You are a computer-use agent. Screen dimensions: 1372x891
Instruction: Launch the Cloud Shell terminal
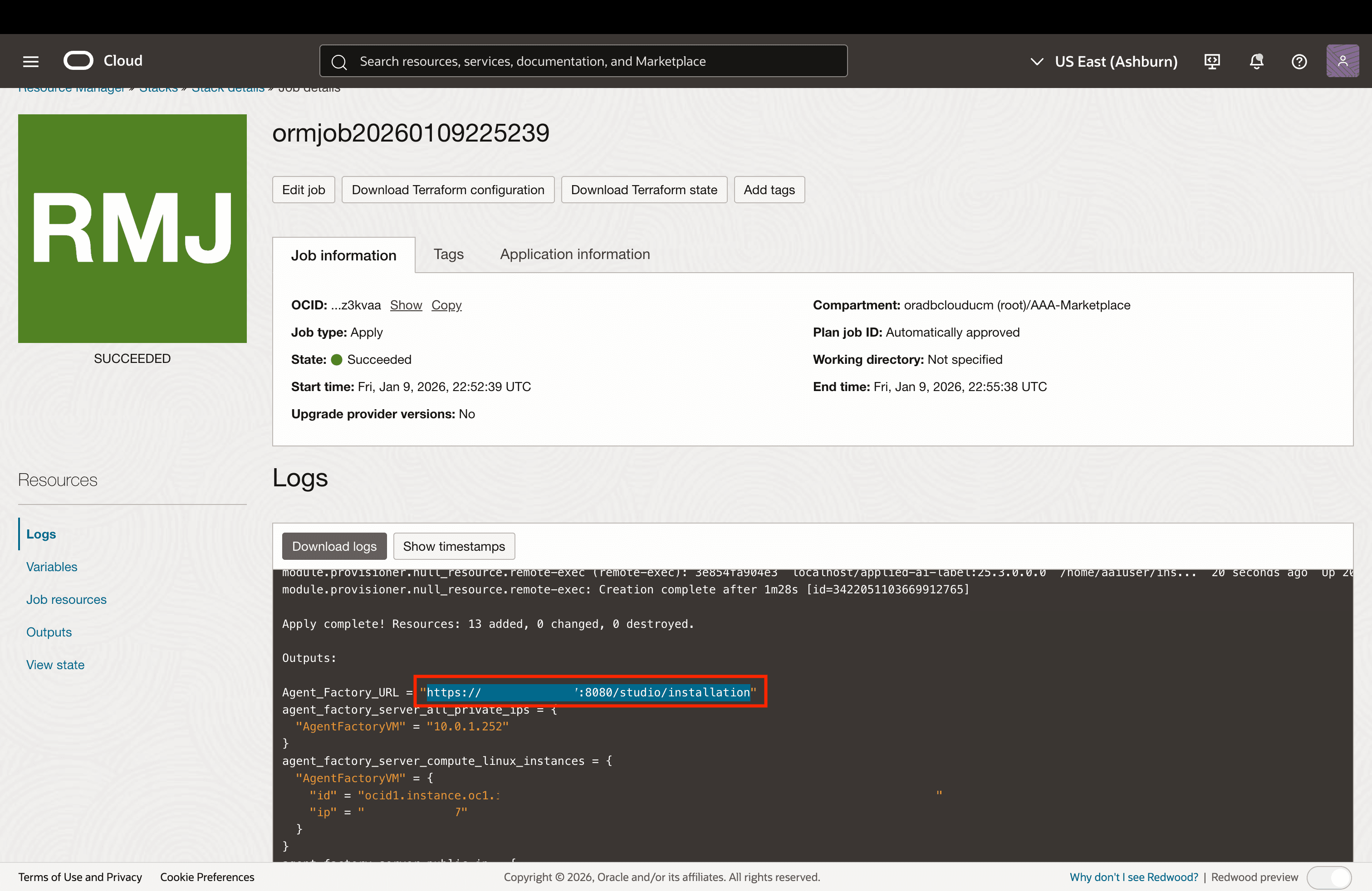coord(1212,61)
